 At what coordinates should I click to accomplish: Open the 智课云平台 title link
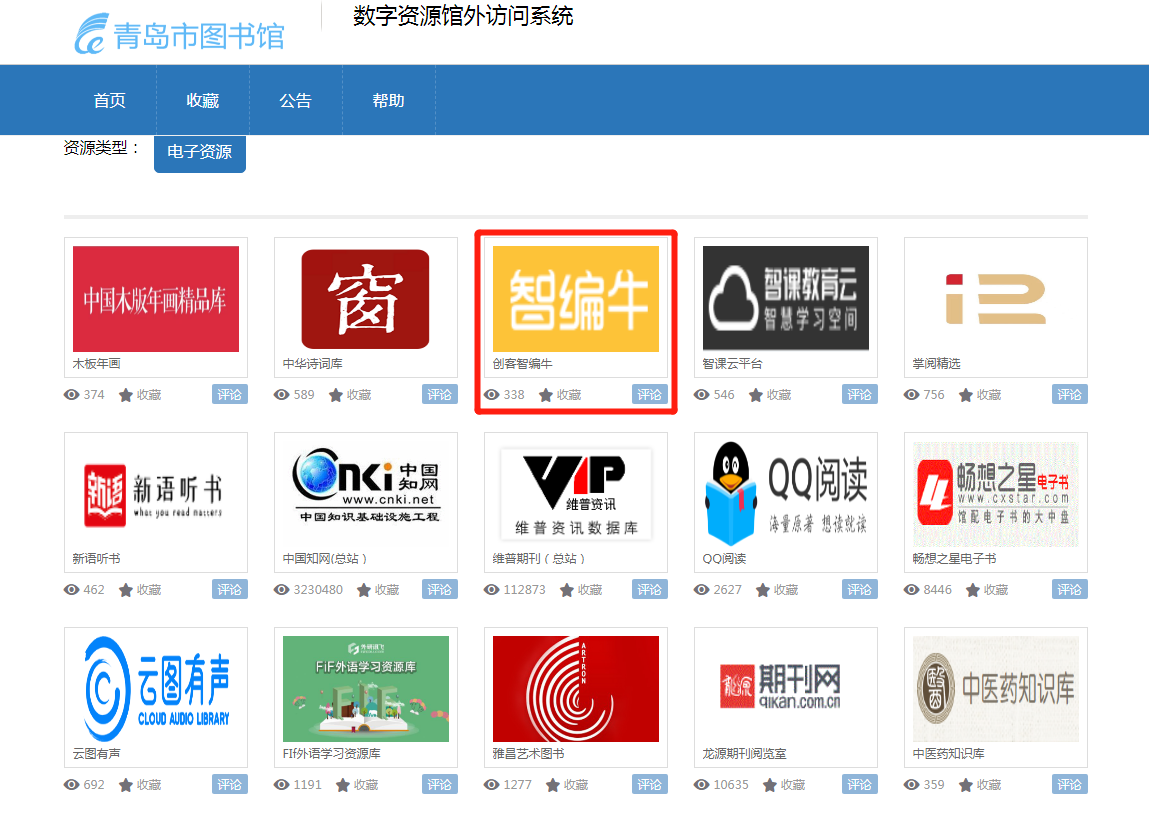[733, 363]
